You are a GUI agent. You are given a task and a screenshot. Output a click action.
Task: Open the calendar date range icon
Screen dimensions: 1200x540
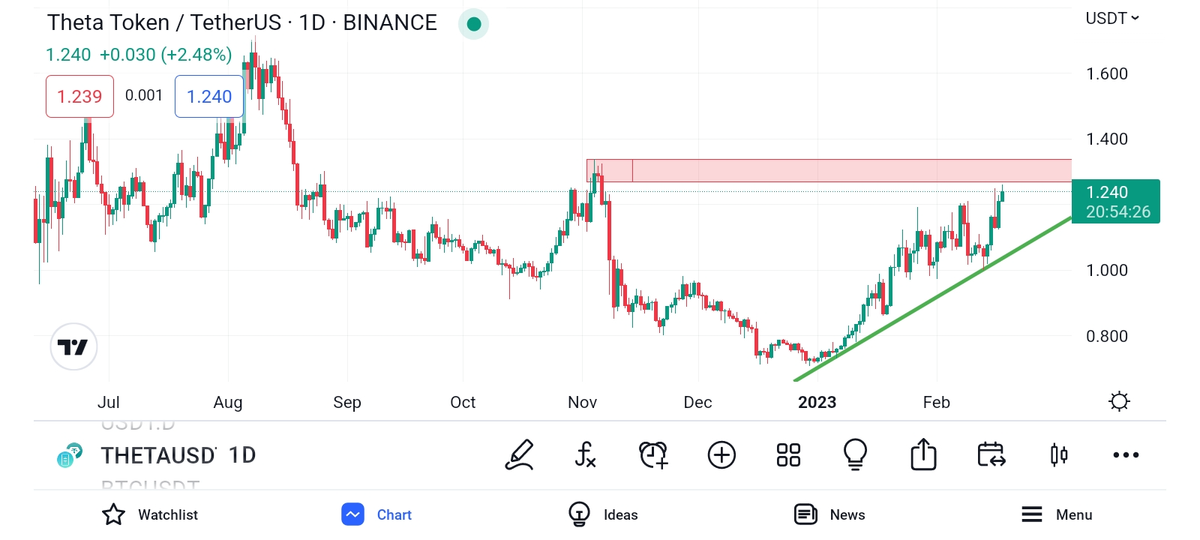coord(990,455)
